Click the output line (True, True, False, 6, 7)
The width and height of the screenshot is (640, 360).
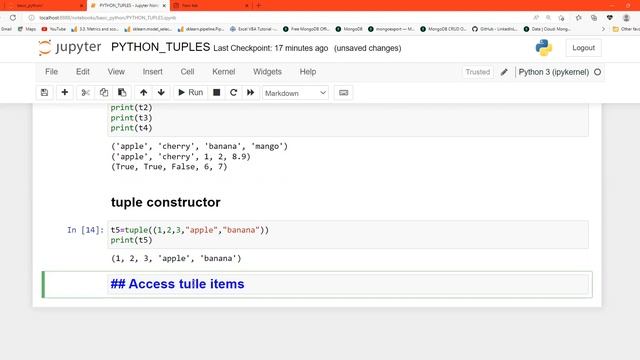click(x=169, y=167)
